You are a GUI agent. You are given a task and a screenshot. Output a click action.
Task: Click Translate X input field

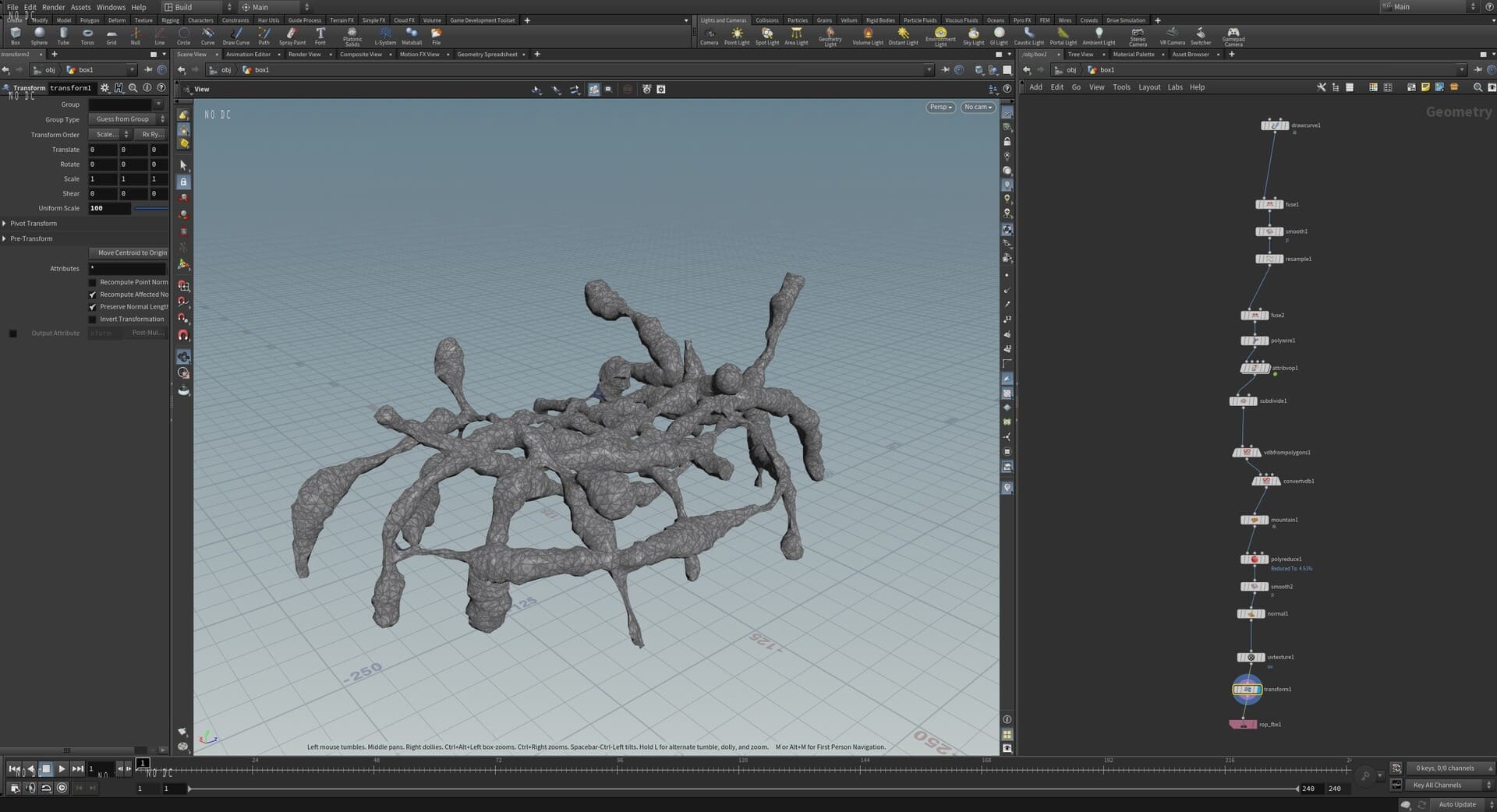point(103,150)
